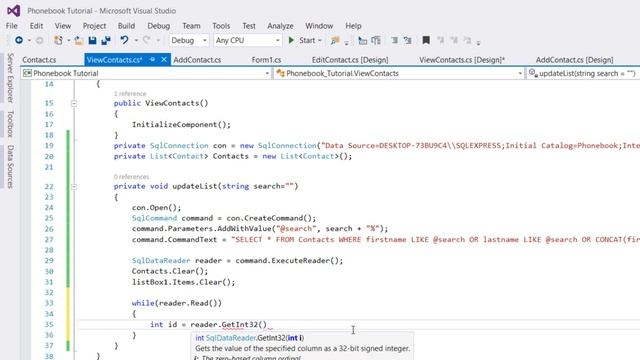The width and height of the screenshot is (640, 360).
Task: Open the Phonebook_Tutorial.ViewContacts class dropdown
Action: click(399, 73)
